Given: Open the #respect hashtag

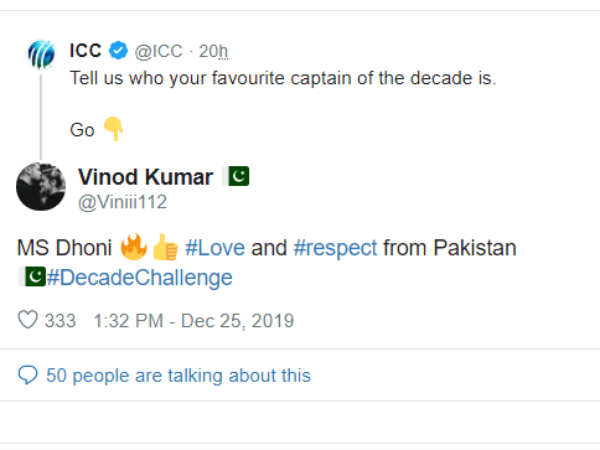Looking at the screenshot, I should coord(336,248).
